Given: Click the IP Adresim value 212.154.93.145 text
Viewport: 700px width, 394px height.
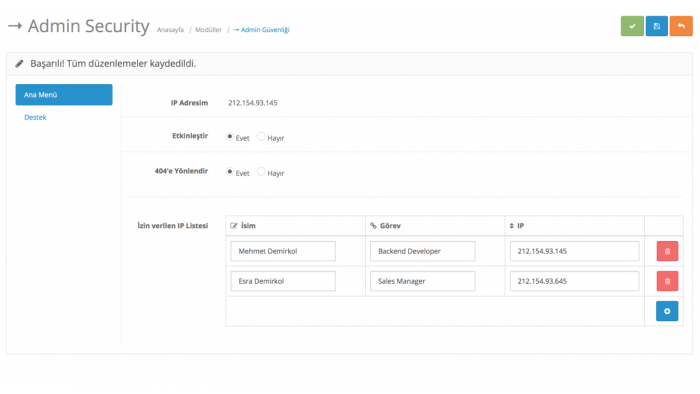Looking at the screenshot, I should pyautogui.click(x=253, y=103).
